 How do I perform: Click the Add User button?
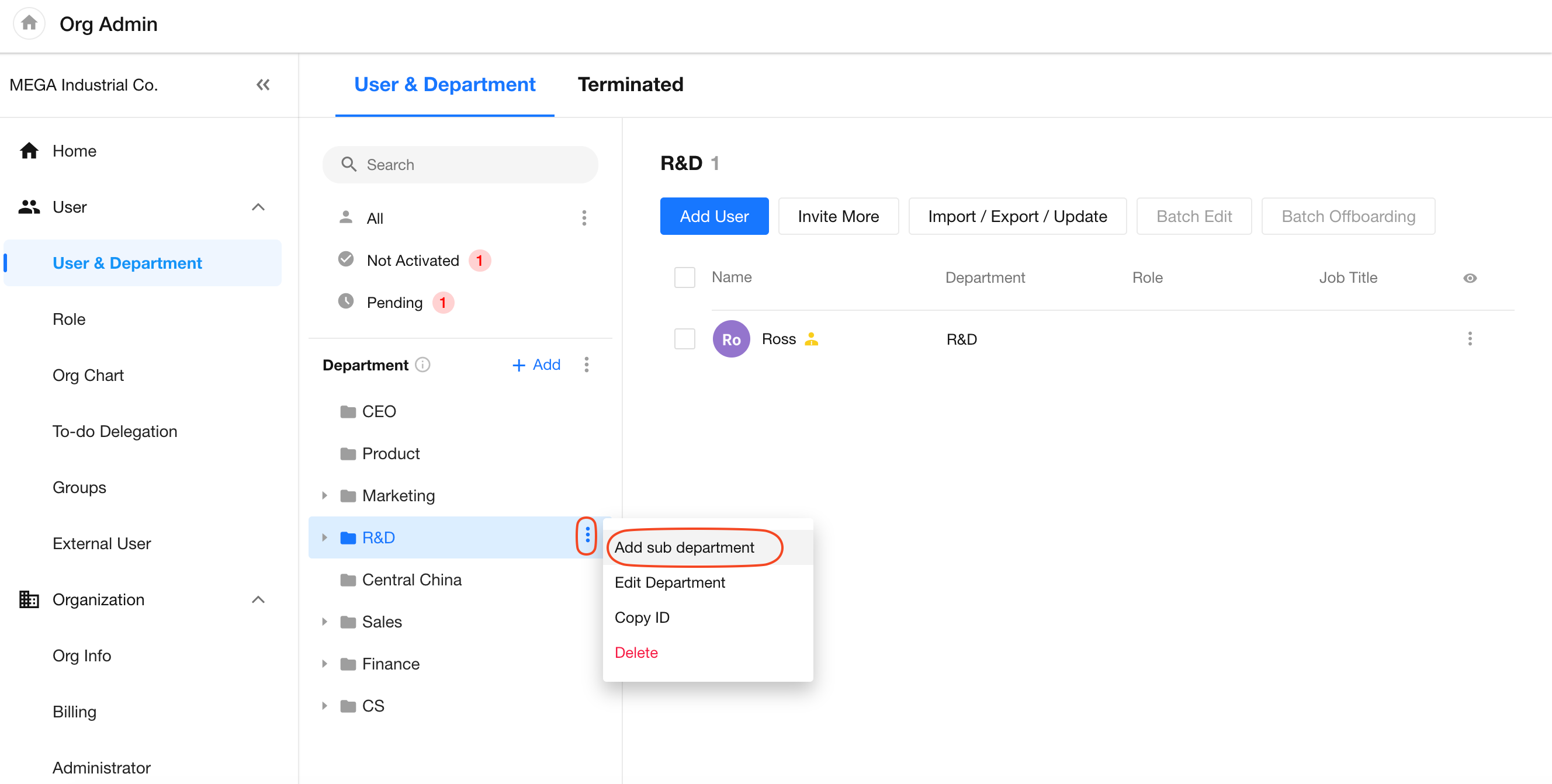pos(714,216)
